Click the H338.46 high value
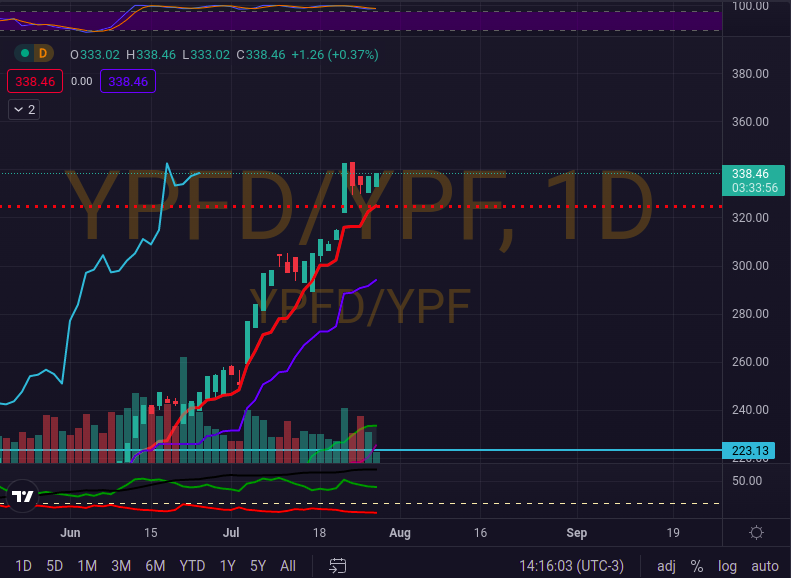 click(151, 54)
